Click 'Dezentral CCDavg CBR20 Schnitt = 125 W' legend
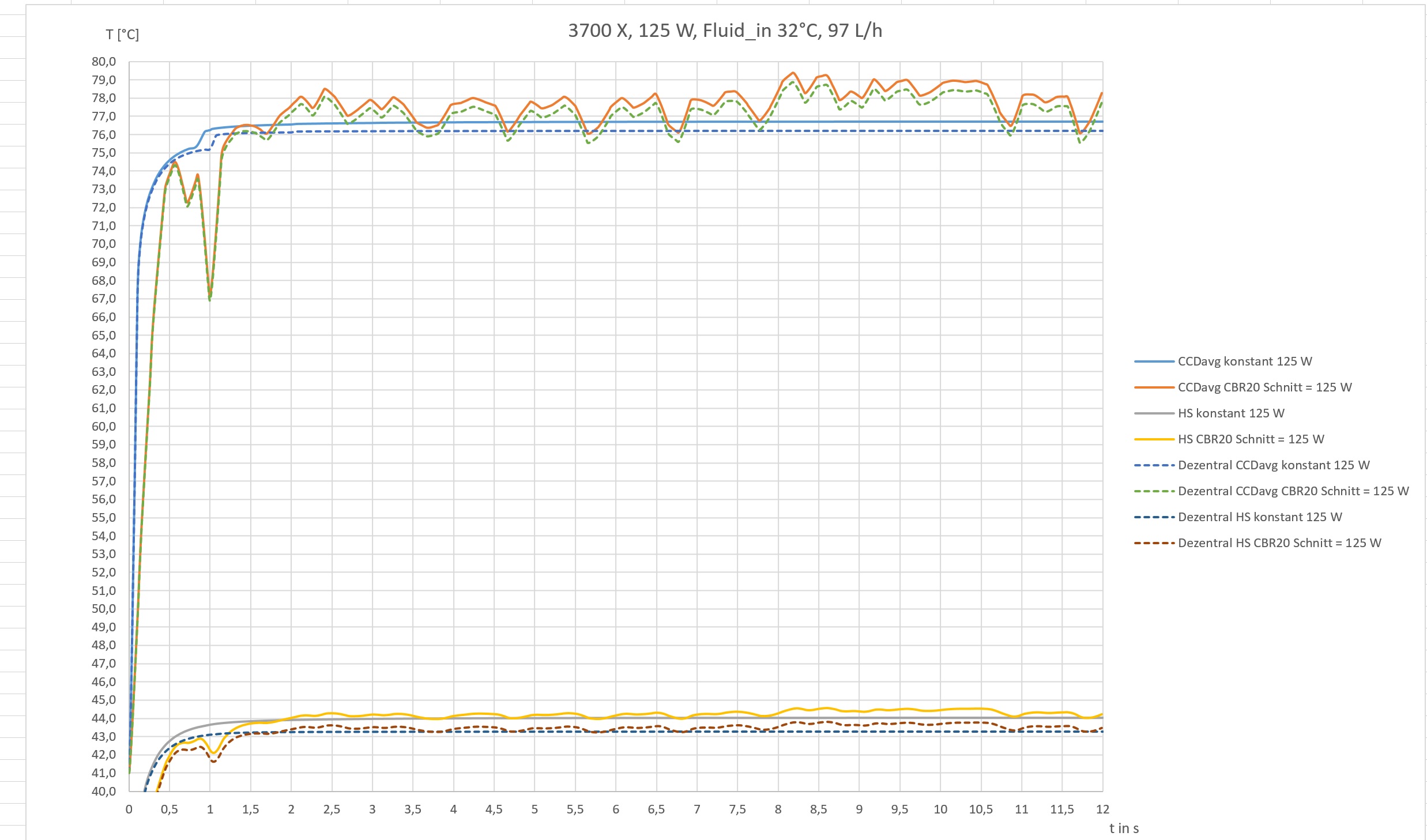This screenshot has width=1427, height=840. tap(1293, 491)
